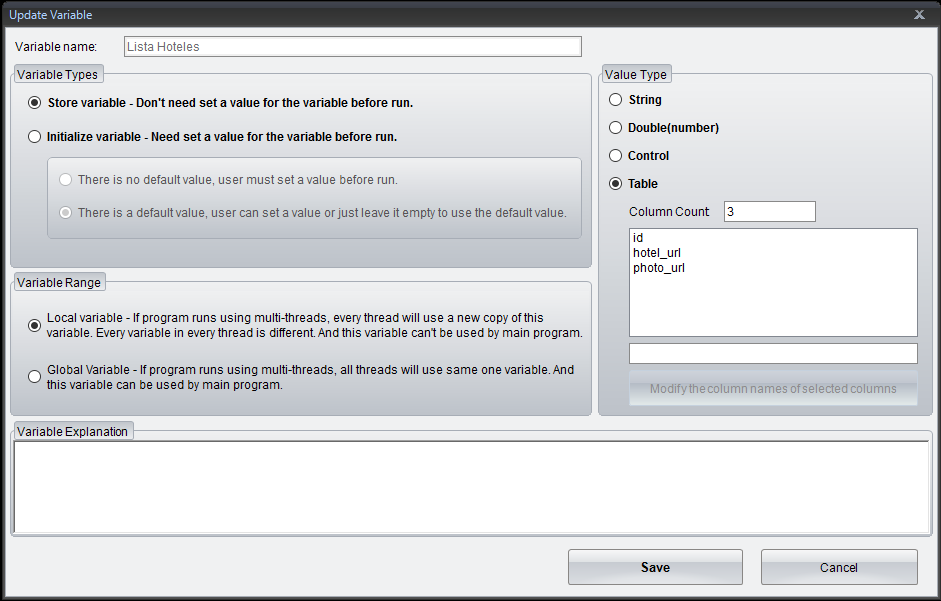The width and height of the screenshot is (941, 601).
Task: Select the 'id' column in list
Action: 639,239
